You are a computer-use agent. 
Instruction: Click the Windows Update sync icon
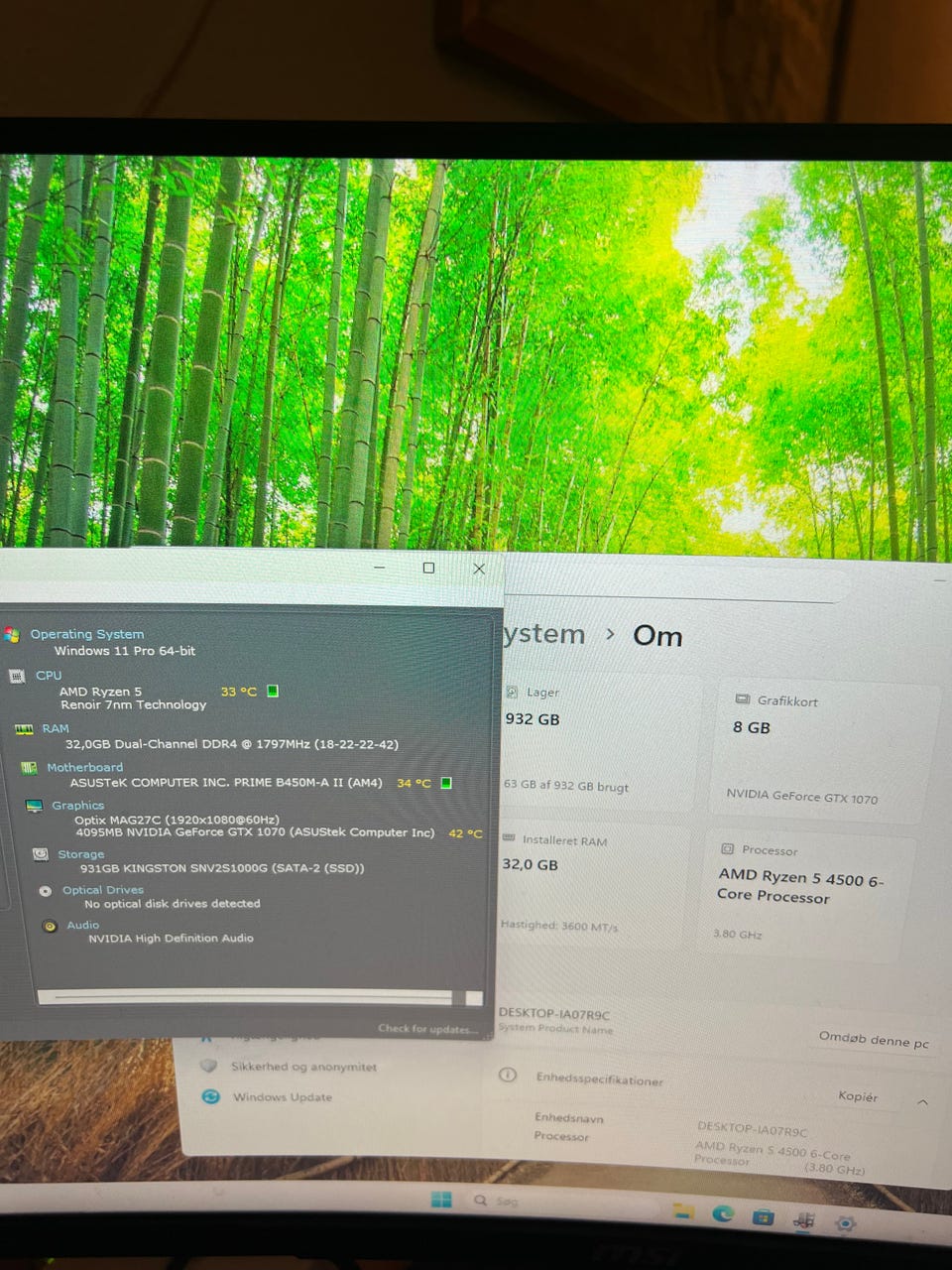click(x=210, y=1096)
